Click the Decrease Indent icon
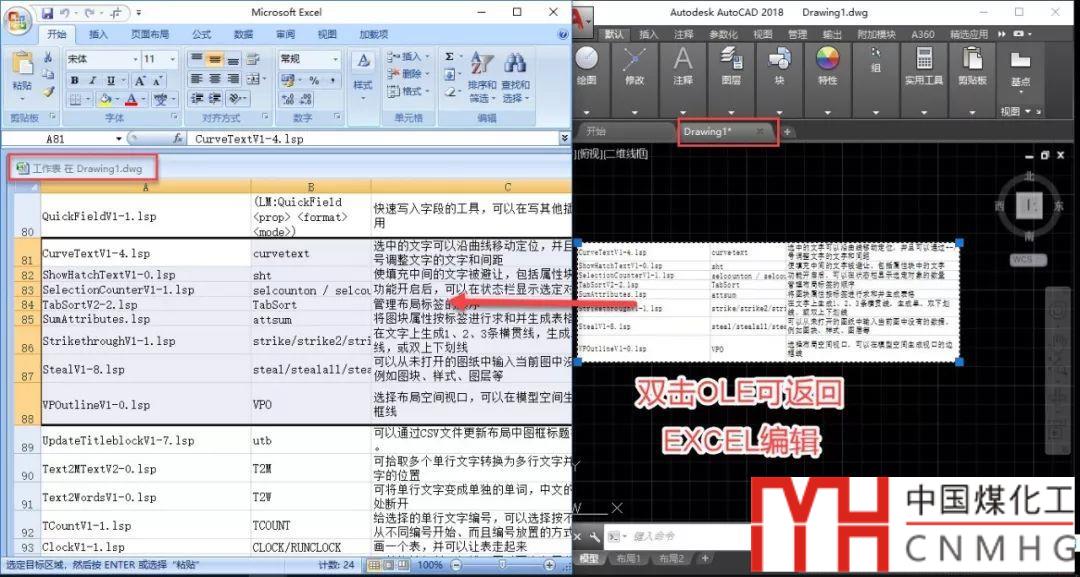Viewport: 1080px width, 577px height. pos(197,99)
